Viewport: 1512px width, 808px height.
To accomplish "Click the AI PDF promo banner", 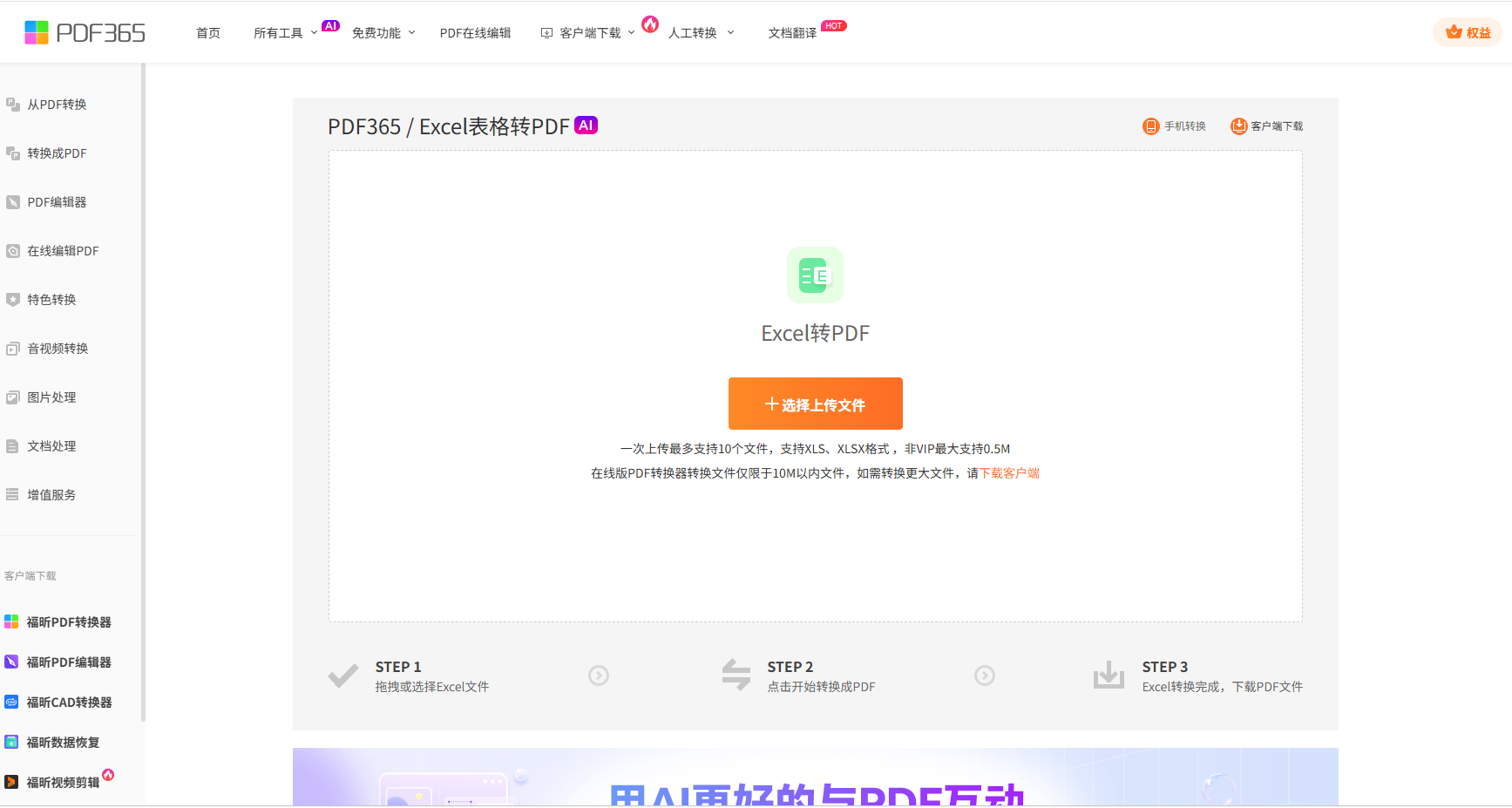I will [x=816, y=777].
